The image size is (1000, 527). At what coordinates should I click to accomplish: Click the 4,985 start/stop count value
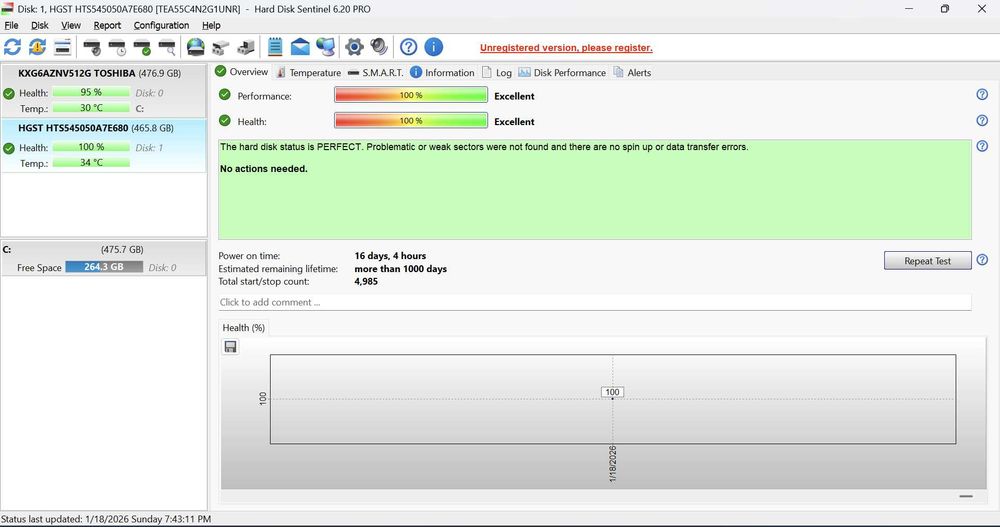[x=366, y=281]
